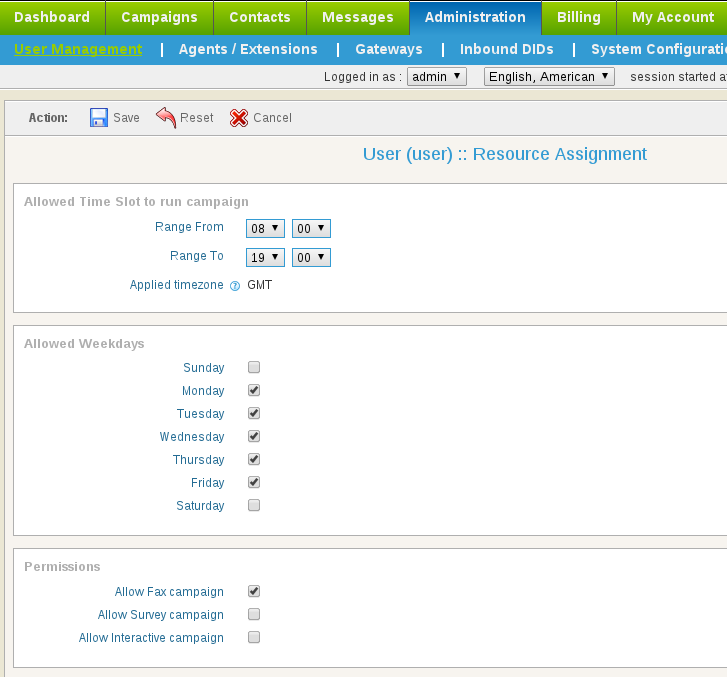Enable Allow Interactive campaign checkbox

pos(254,637)
